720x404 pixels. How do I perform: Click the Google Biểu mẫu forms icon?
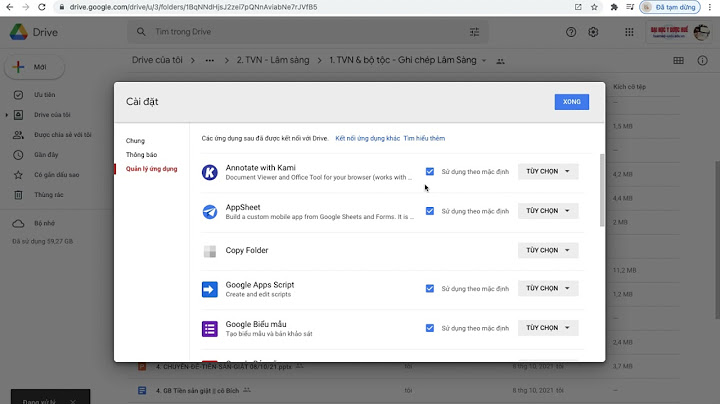pyautogui.click(x=210, y=328)
